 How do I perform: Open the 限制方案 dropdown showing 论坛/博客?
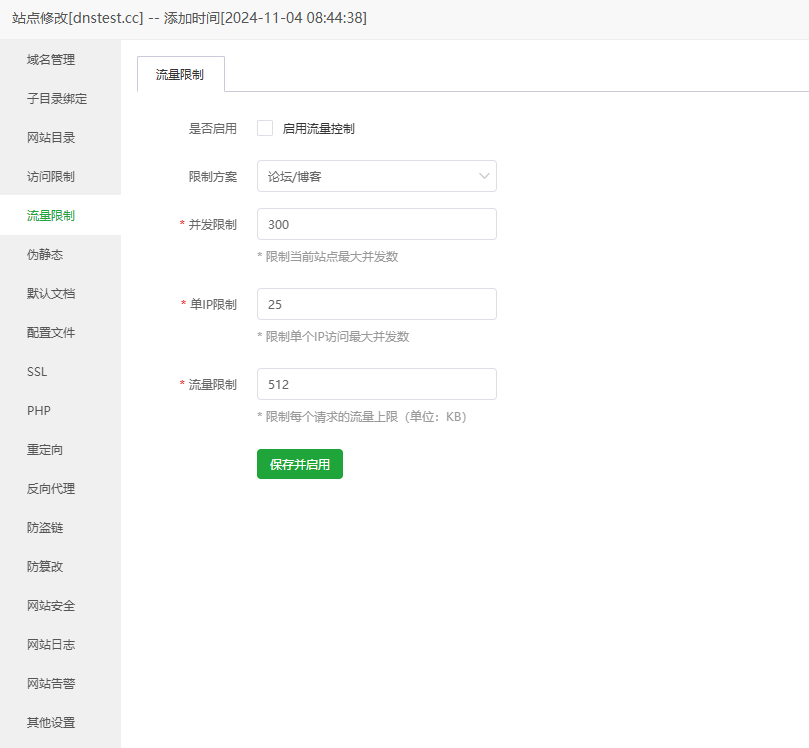click(376, 175)
